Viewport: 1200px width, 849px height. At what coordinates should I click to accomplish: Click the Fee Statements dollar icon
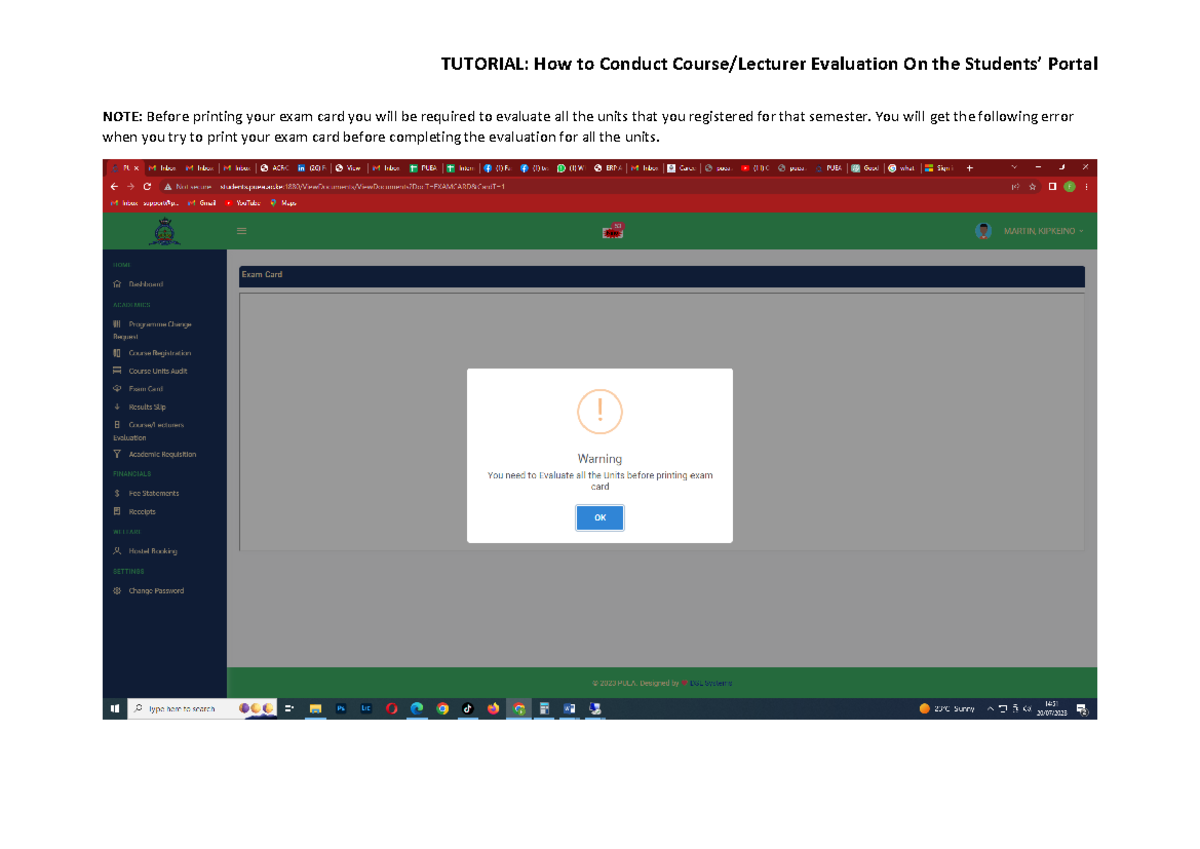117,493
